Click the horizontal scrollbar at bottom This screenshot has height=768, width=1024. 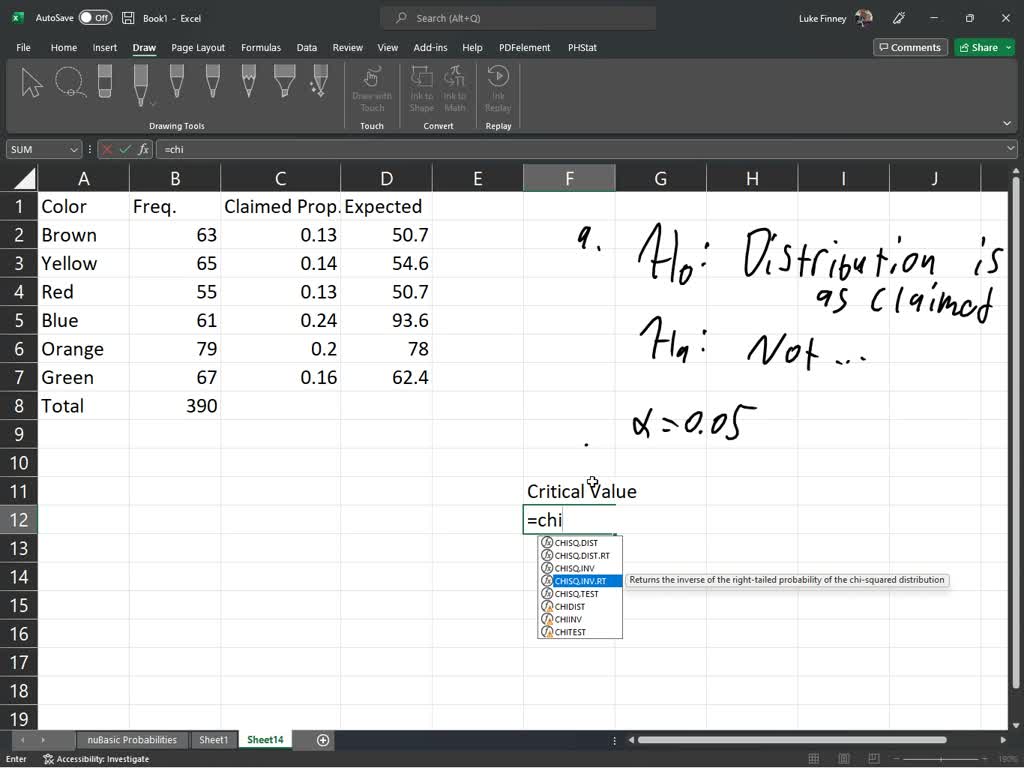click(x=792, y=740)
